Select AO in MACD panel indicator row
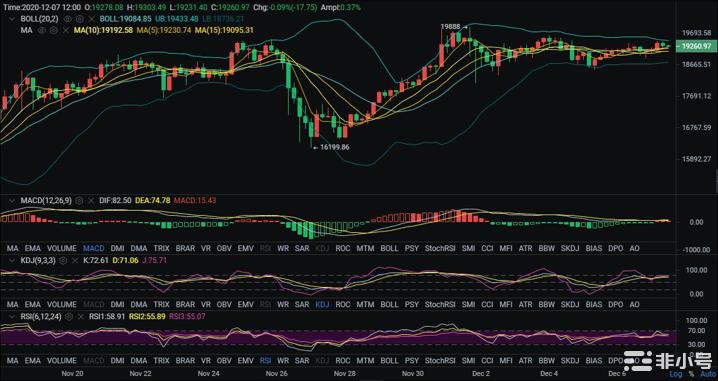Image resolution: width=718 pixels, height=381 pixels. [x=634, y=249]
